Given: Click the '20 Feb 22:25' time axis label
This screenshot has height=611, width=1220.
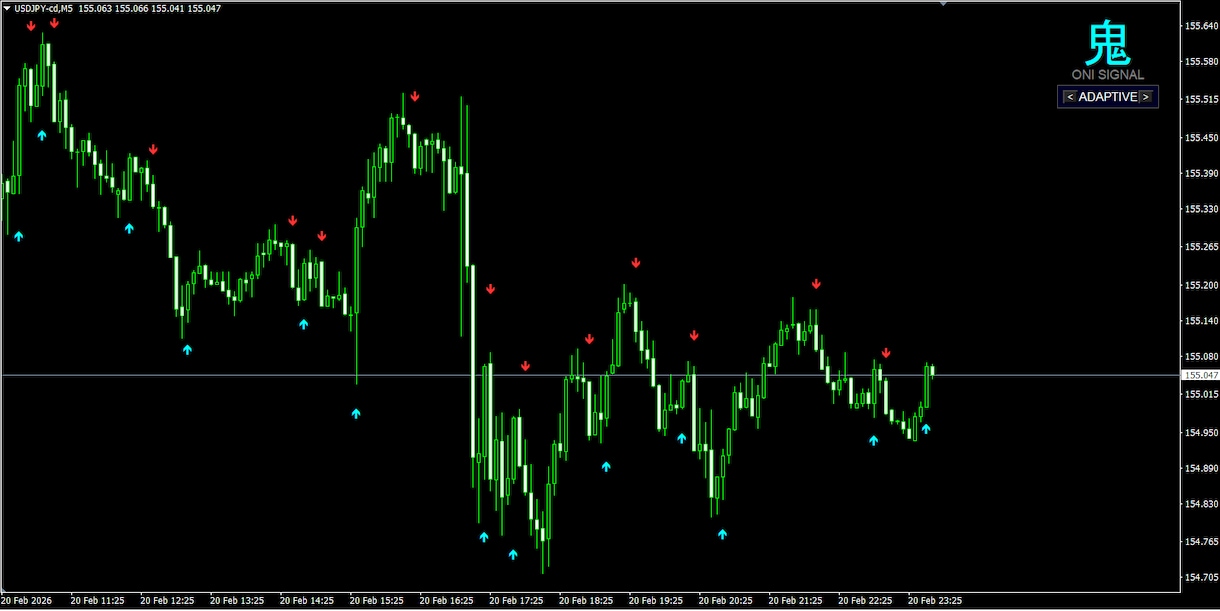Looking at the screenshot, I should [x=866, y=601].
